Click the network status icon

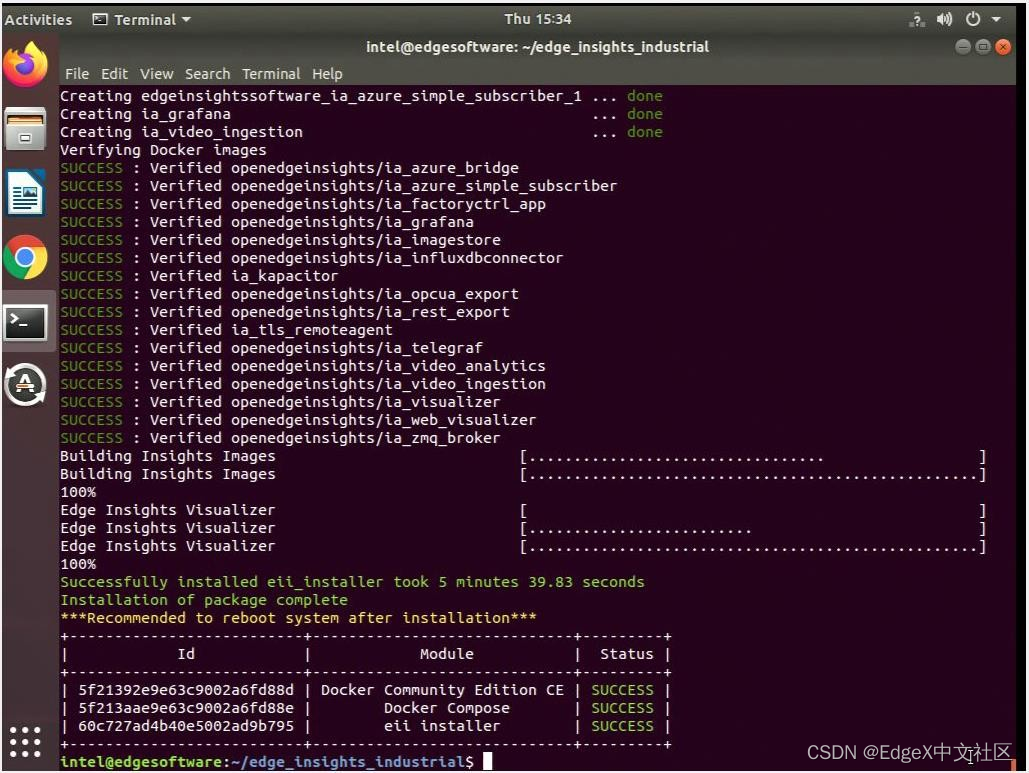(x=917, y=20)
